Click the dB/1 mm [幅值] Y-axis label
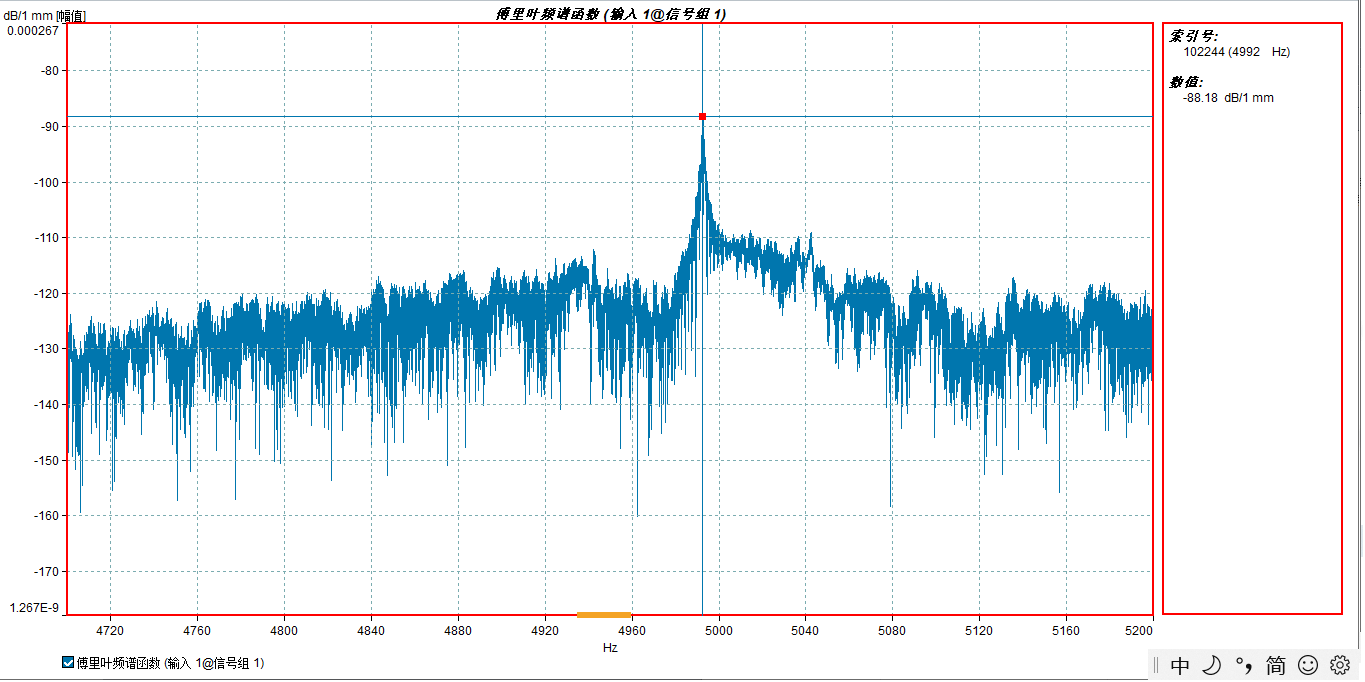The image size is (1365, 682). (x=44, y=15)
